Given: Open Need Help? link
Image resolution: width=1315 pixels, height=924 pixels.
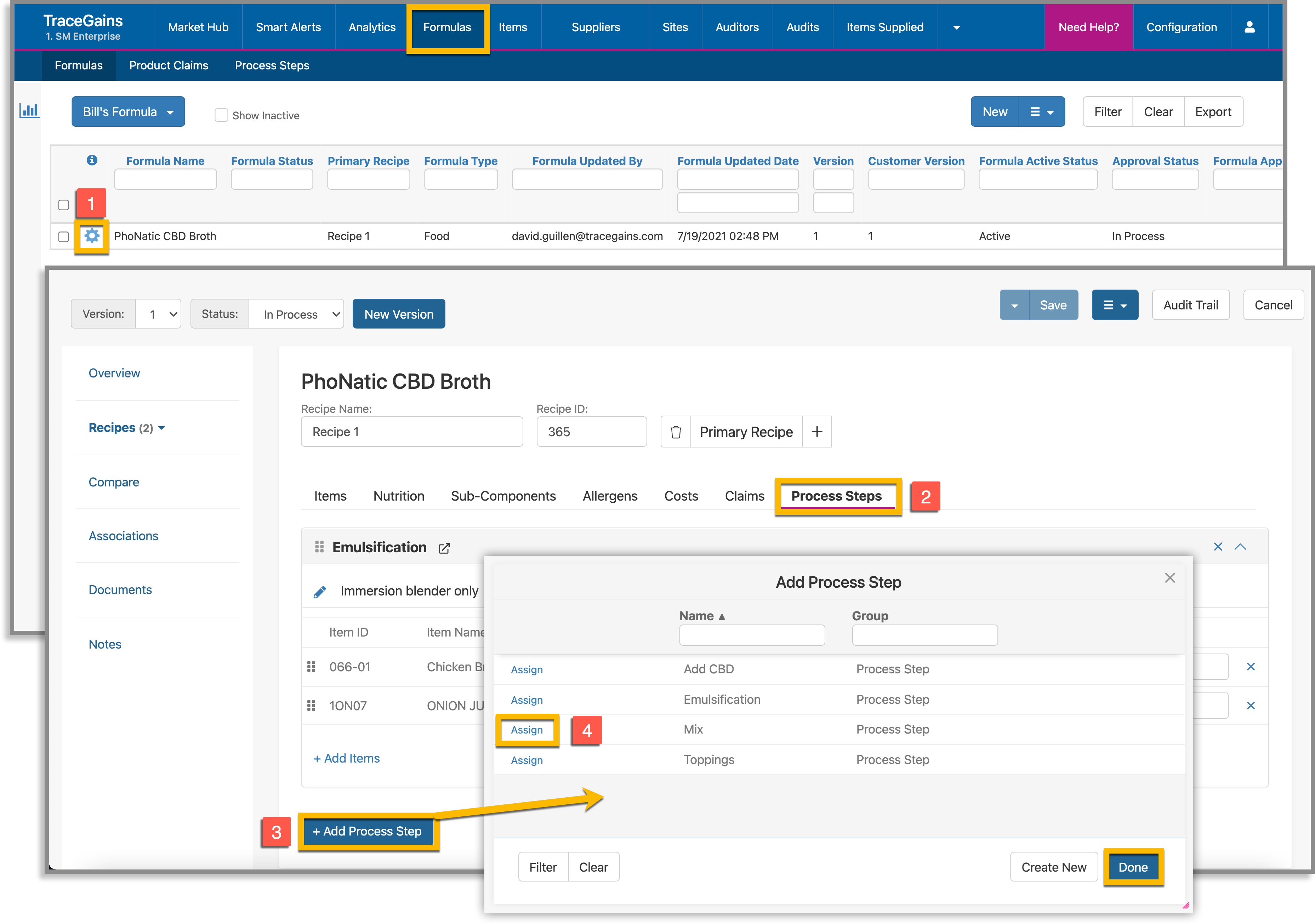Looking at the screenshot, I should pyautogui.click(x=1088, y=27).
